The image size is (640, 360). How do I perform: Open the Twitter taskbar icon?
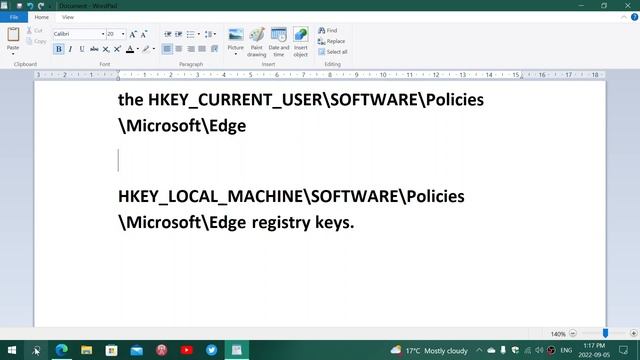pyautogui.click(x=211, y=350)
